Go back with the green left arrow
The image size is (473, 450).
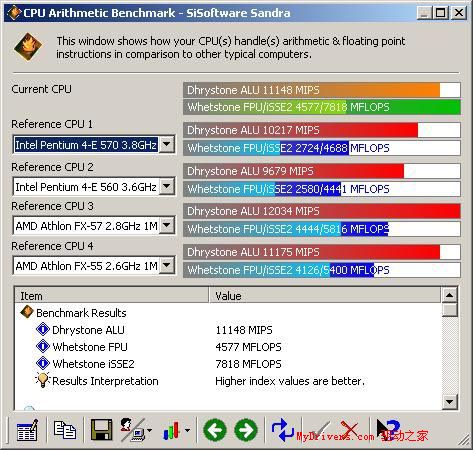[x=215, y=430]
